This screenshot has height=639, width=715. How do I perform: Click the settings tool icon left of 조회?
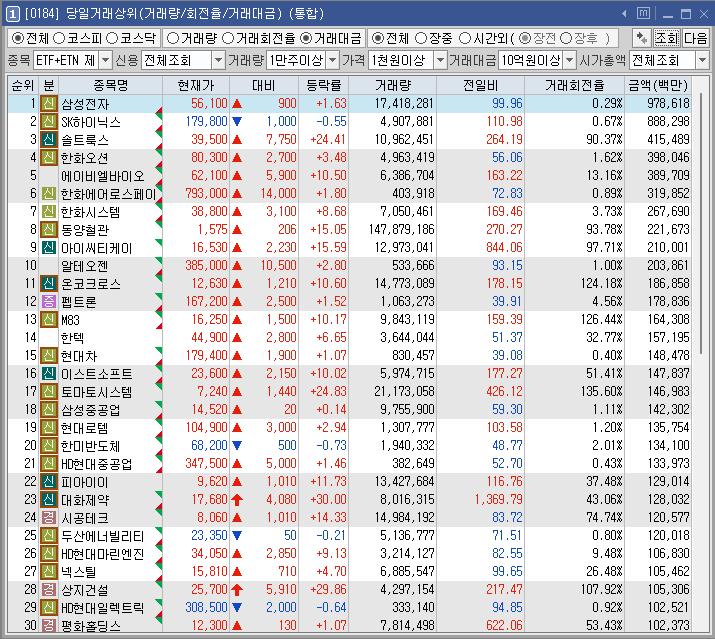pyautogui.click(x=642, y=38)
